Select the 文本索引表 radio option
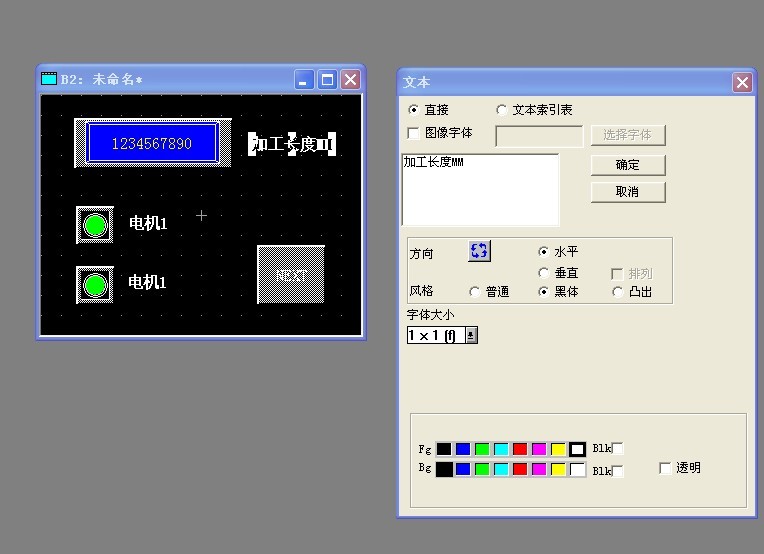The height and width of the screenshot is (554, 764). coord(502,110)
